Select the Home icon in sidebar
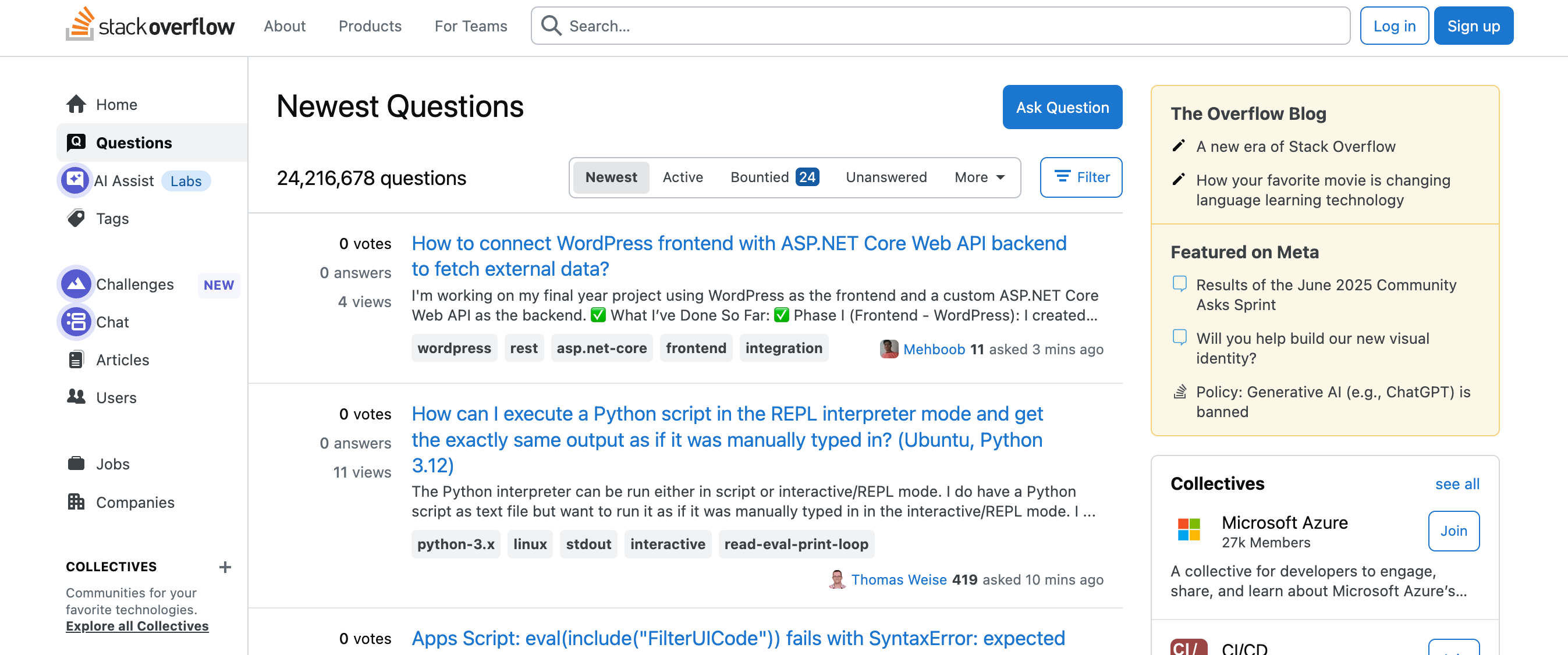The width and height of the screenshot is (1568, 655). pyautogui.click(x=76, y=104)
